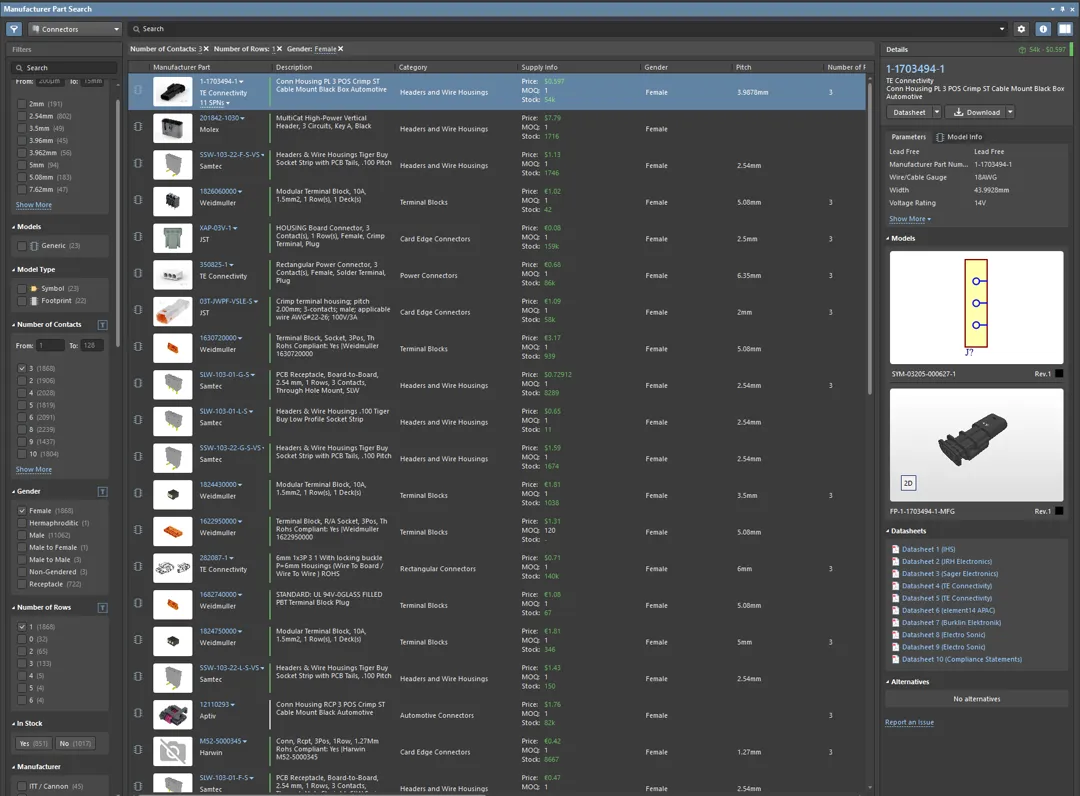Open the 03T-JWPF-VSLE-S orange connector thumbnail
1080x796 pixels.
[172, 311]
